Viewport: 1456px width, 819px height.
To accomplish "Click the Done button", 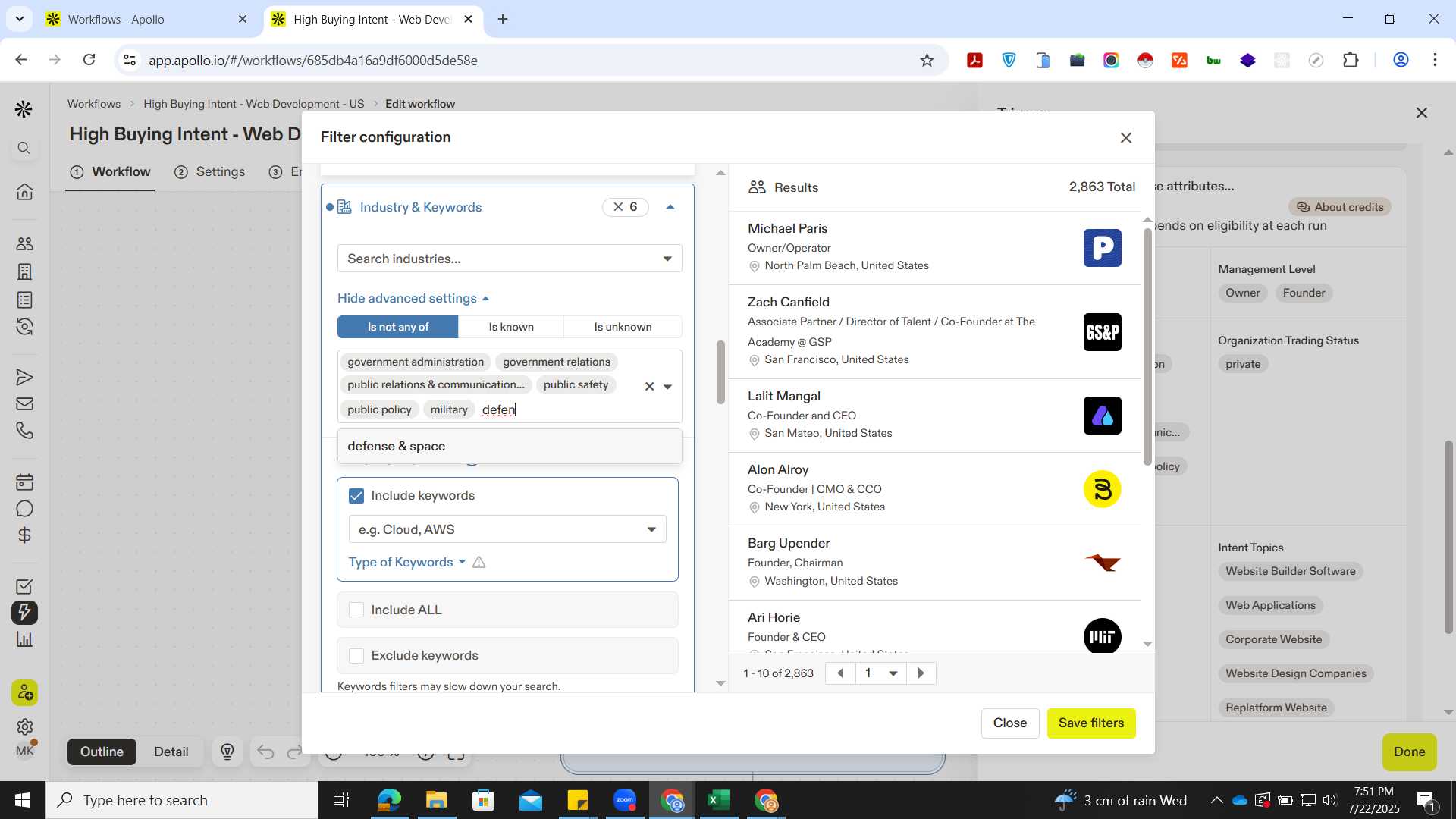I will click(x=1409, y=752).
